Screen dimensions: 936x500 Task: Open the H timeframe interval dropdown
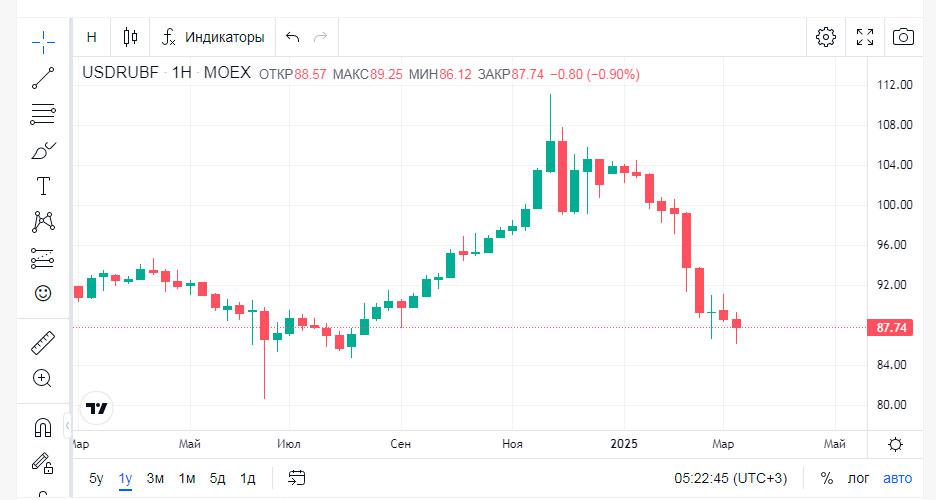coord(91,37)
